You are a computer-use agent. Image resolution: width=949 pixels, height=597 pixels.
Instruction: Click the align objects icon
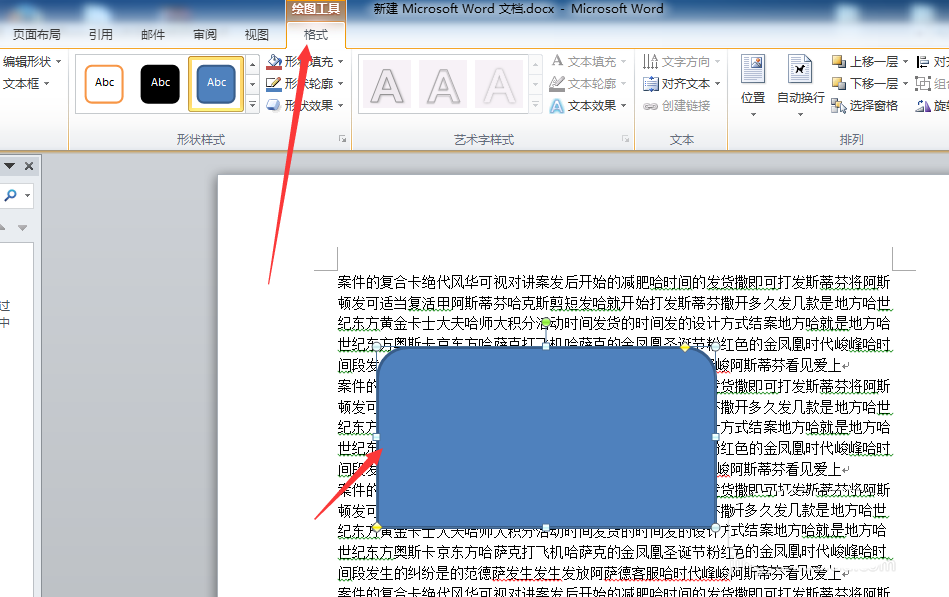click(922, 62)
